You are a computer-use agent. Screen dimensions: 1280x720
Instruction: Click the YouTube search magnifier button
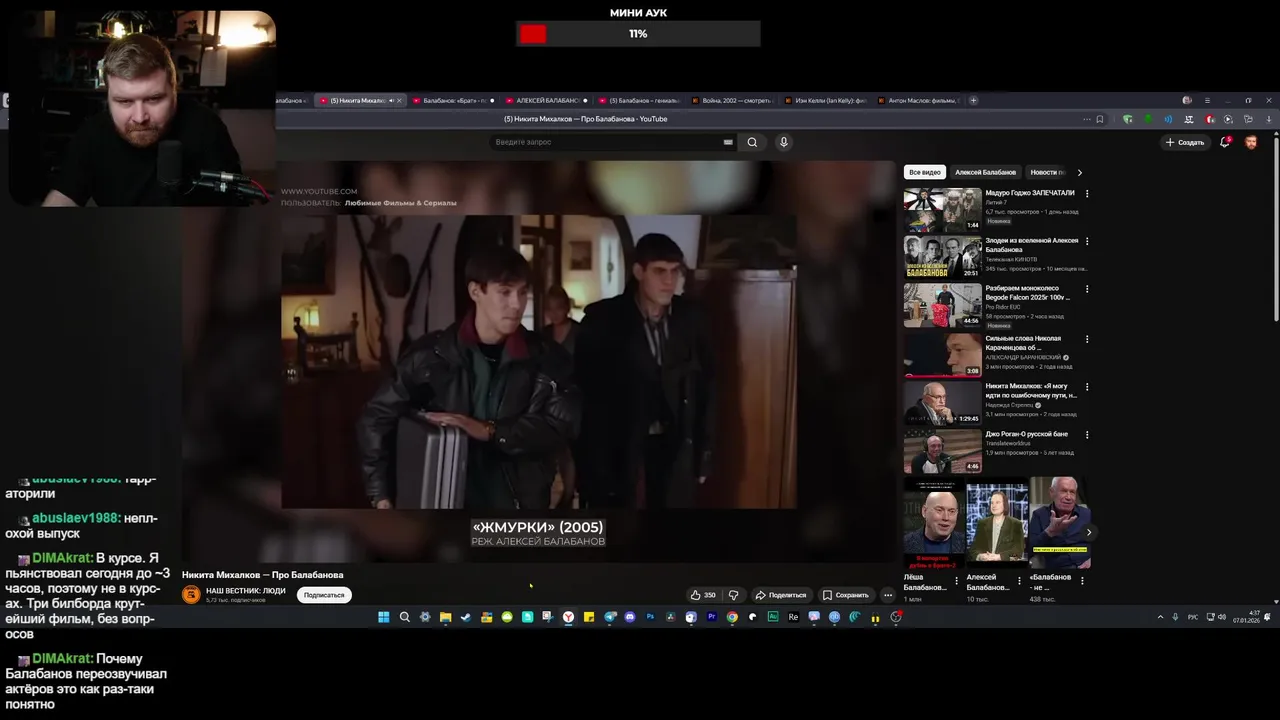click(752, 142)
